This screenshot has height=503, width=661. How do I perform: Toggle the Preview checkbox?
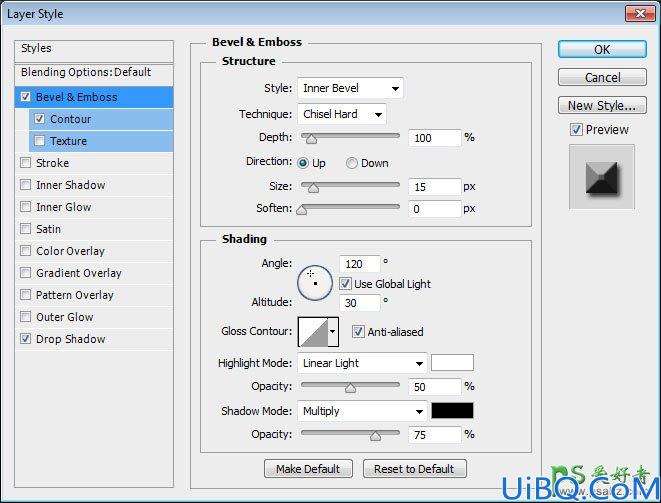tap(576, 129)
